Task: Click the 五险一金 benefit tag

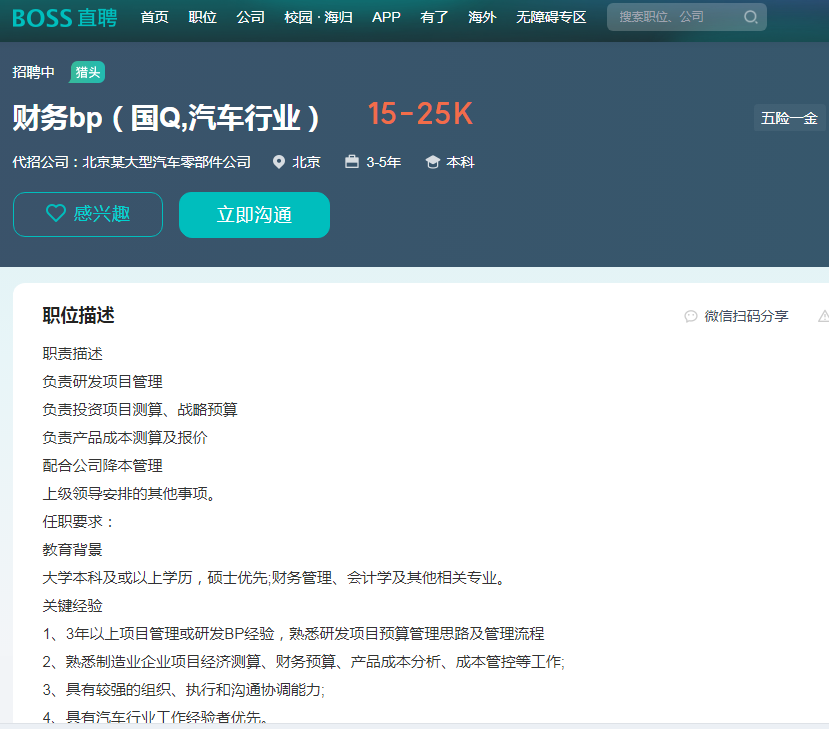Action: pyautogui.click(x=789, y=118)
